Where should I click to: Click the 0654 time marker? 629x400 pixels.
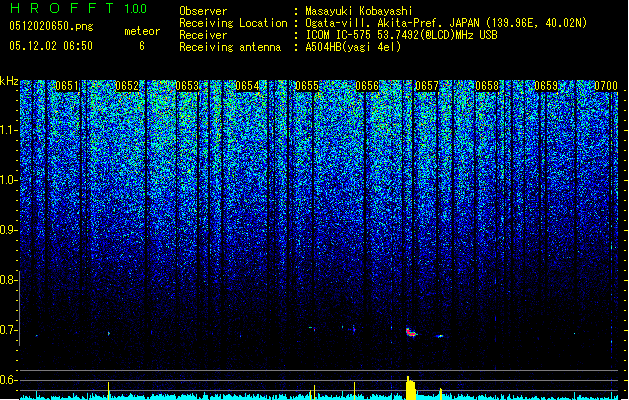tap(247, 86)
